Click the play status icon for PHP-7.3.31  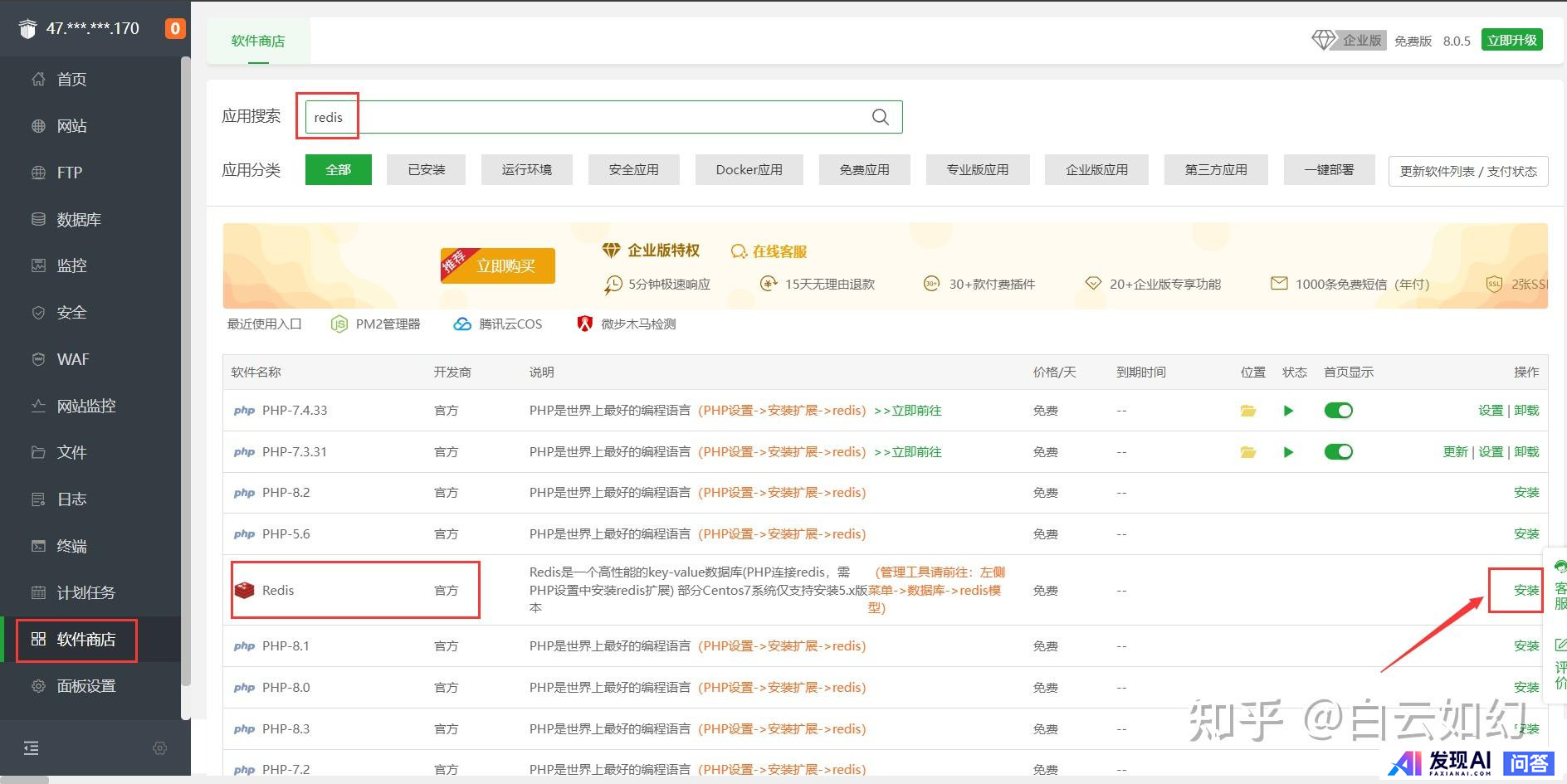click(1288, 452)
